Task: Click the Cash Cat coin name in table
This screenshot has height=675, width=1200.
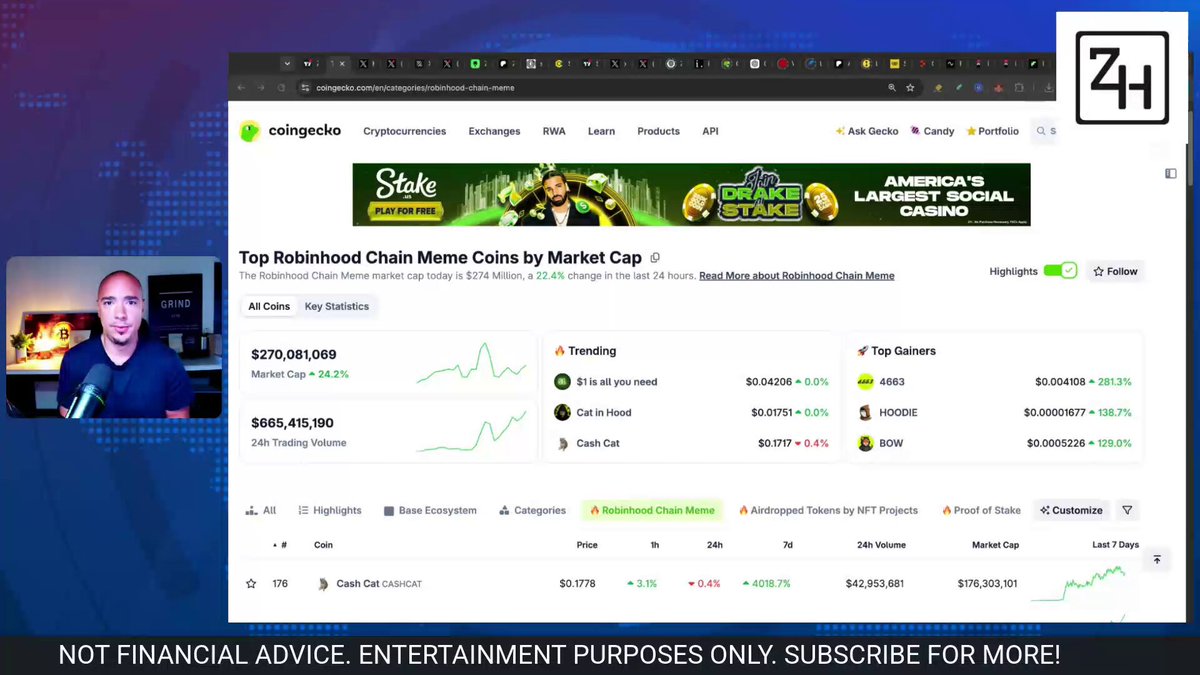Action: 357,584
